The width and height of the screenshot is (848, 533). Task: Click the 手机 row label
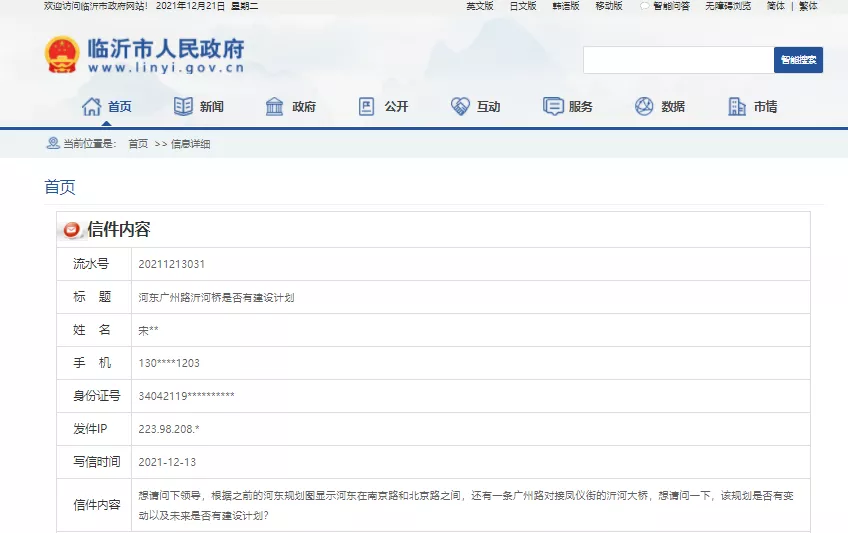point(92,363)
